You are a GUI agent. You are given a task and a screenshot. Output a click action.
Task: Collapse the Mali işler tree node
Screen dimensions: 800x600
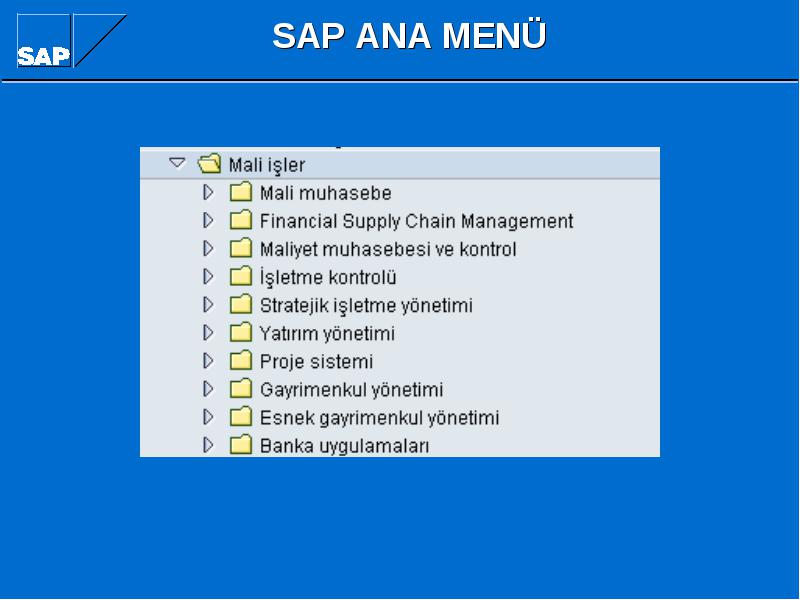177,163
